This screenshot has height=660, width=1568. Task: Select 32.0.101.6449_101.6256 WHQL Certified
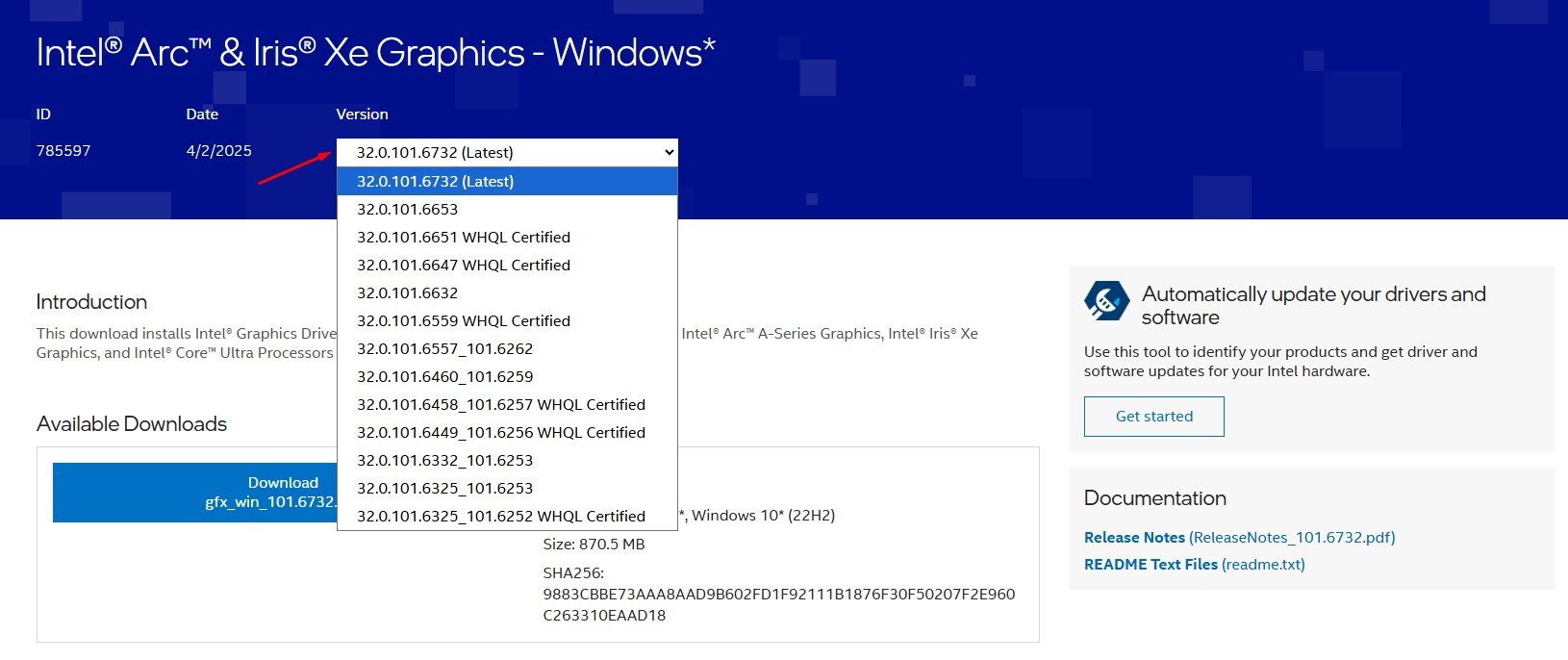tap(507, 432)
